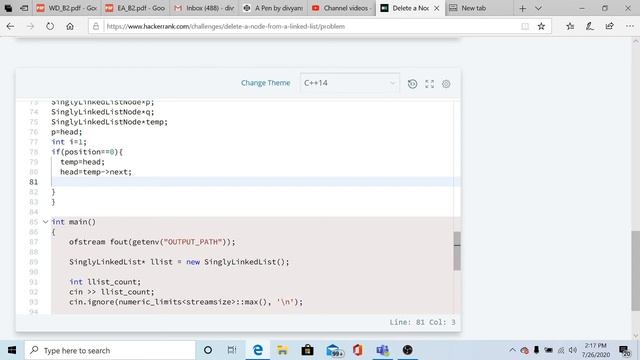Open reading view in address bar
640x360 pixels.
(525, 26)
